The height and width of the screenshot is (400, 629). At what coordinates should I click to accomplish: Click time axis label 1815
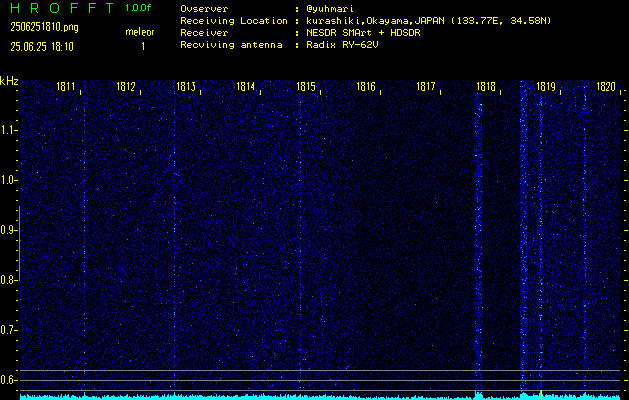[306, 87]
